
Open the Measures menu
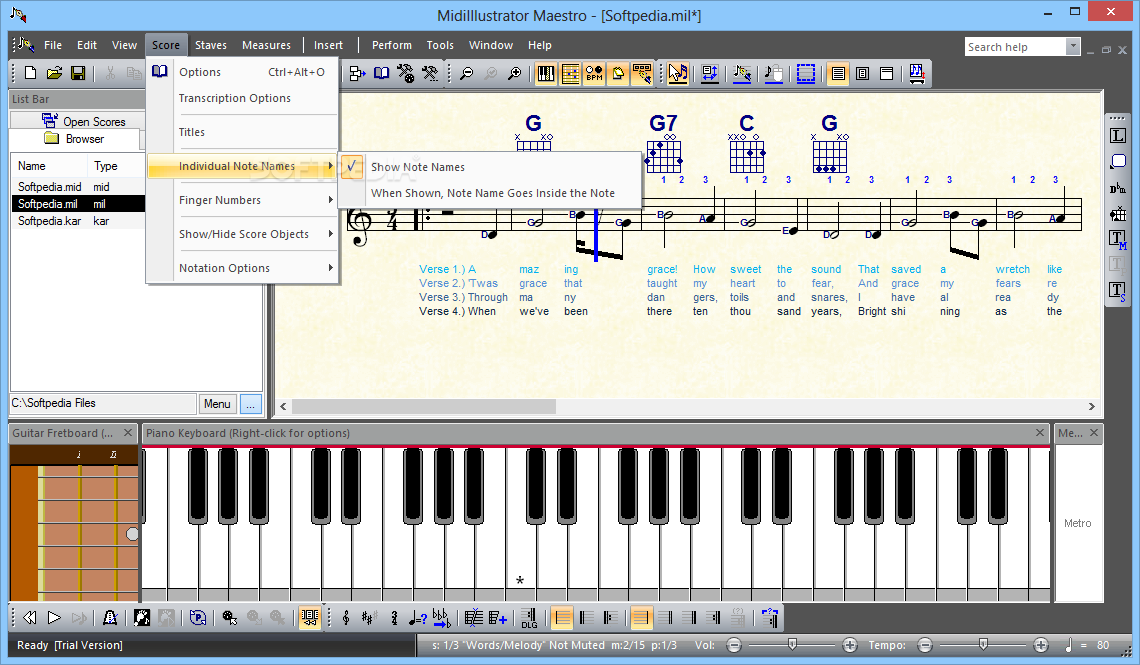pos(266,45)
